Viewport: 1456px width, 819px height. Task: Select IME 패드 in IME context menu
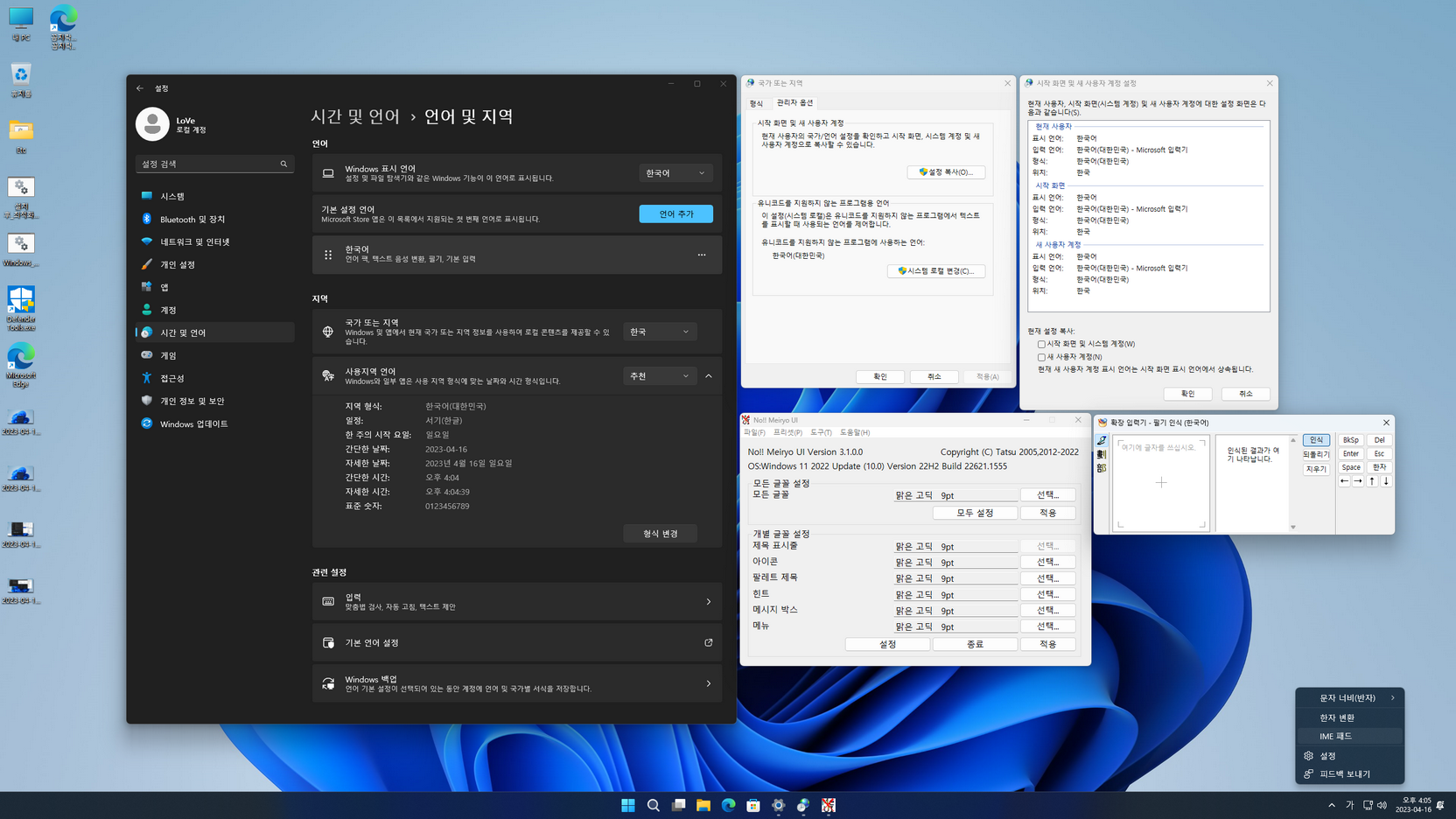(x=1350, y=736)
